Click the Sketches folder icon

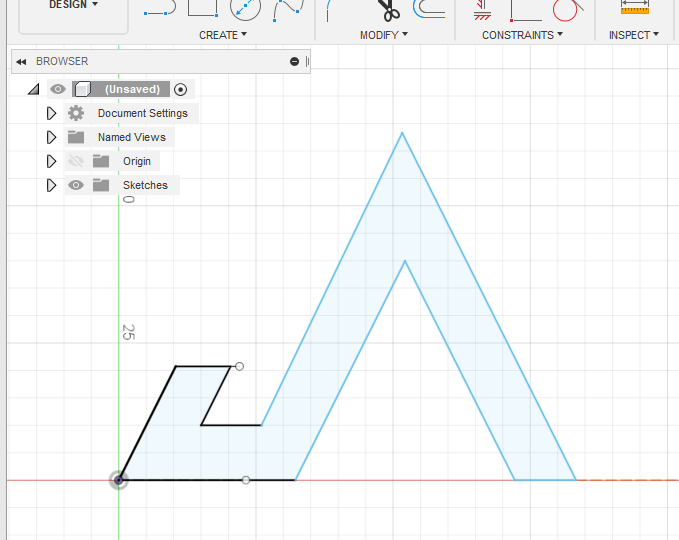point(101,185)
